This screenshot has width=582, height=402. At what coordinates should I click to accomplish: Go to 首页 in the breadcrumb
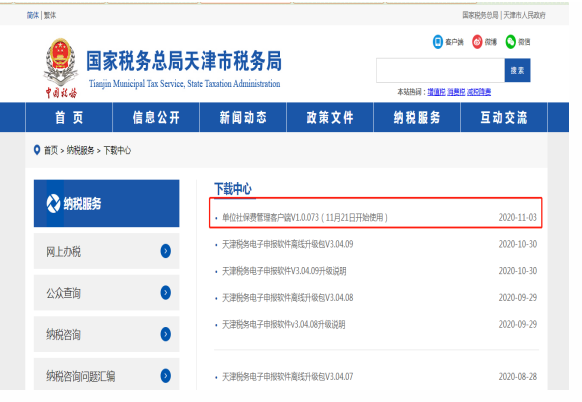pos(51,150)
